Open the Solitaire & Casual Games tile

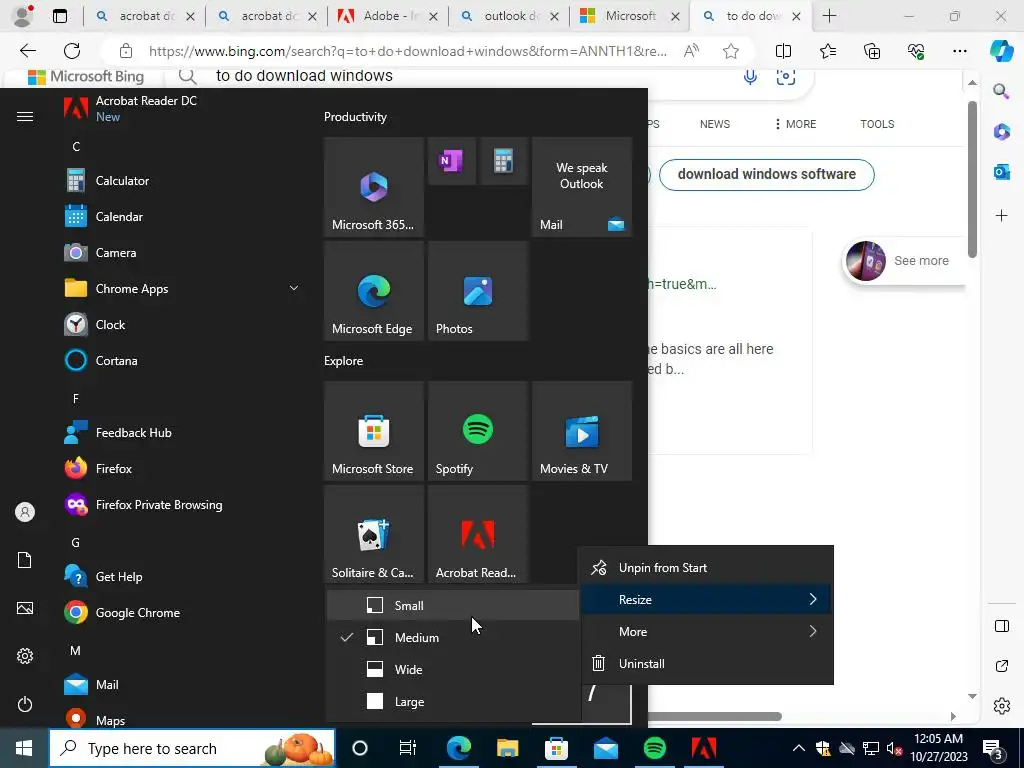pyautogui.click(x=374, y=535)
